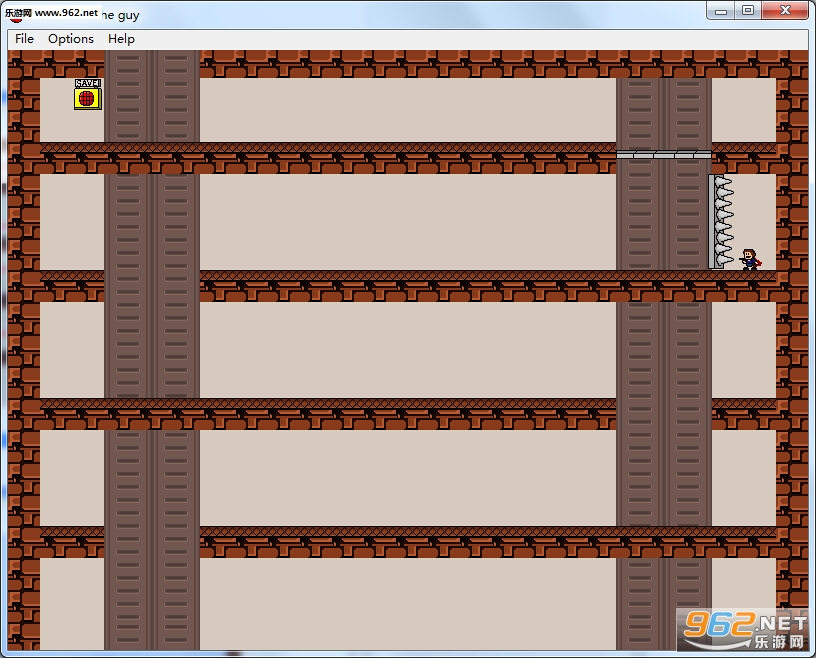Open the File menu
The image size is (816, 658).
[24, 39]
